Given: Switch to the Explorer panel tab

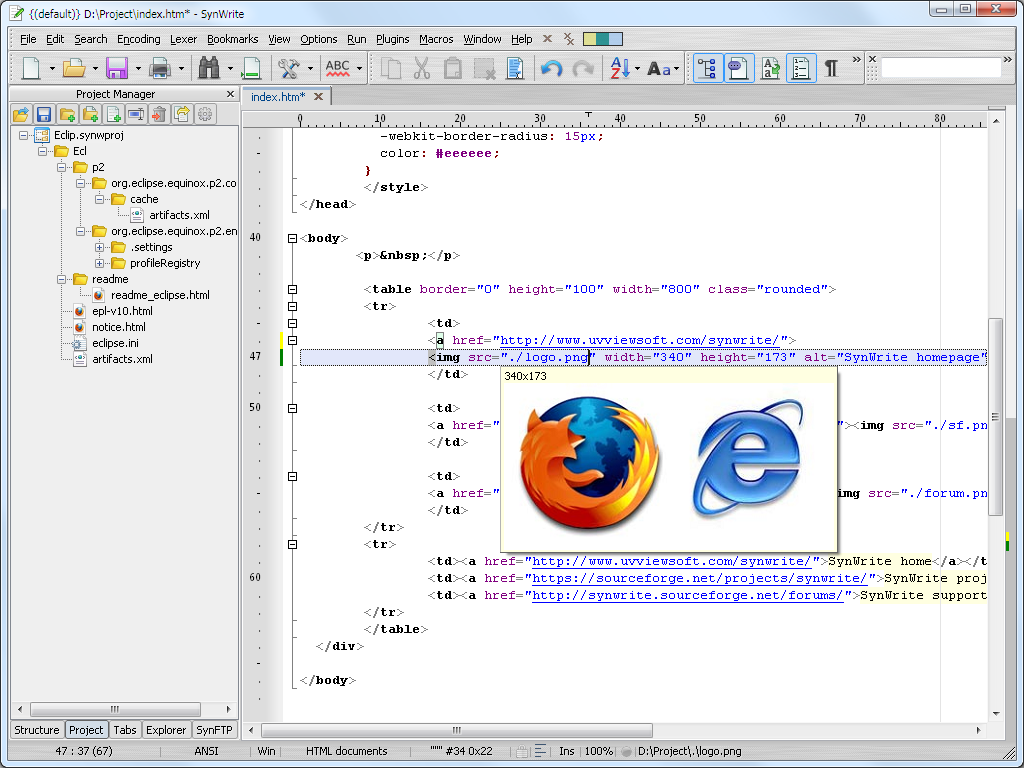Looking at the screenshot, I should 166,730.
